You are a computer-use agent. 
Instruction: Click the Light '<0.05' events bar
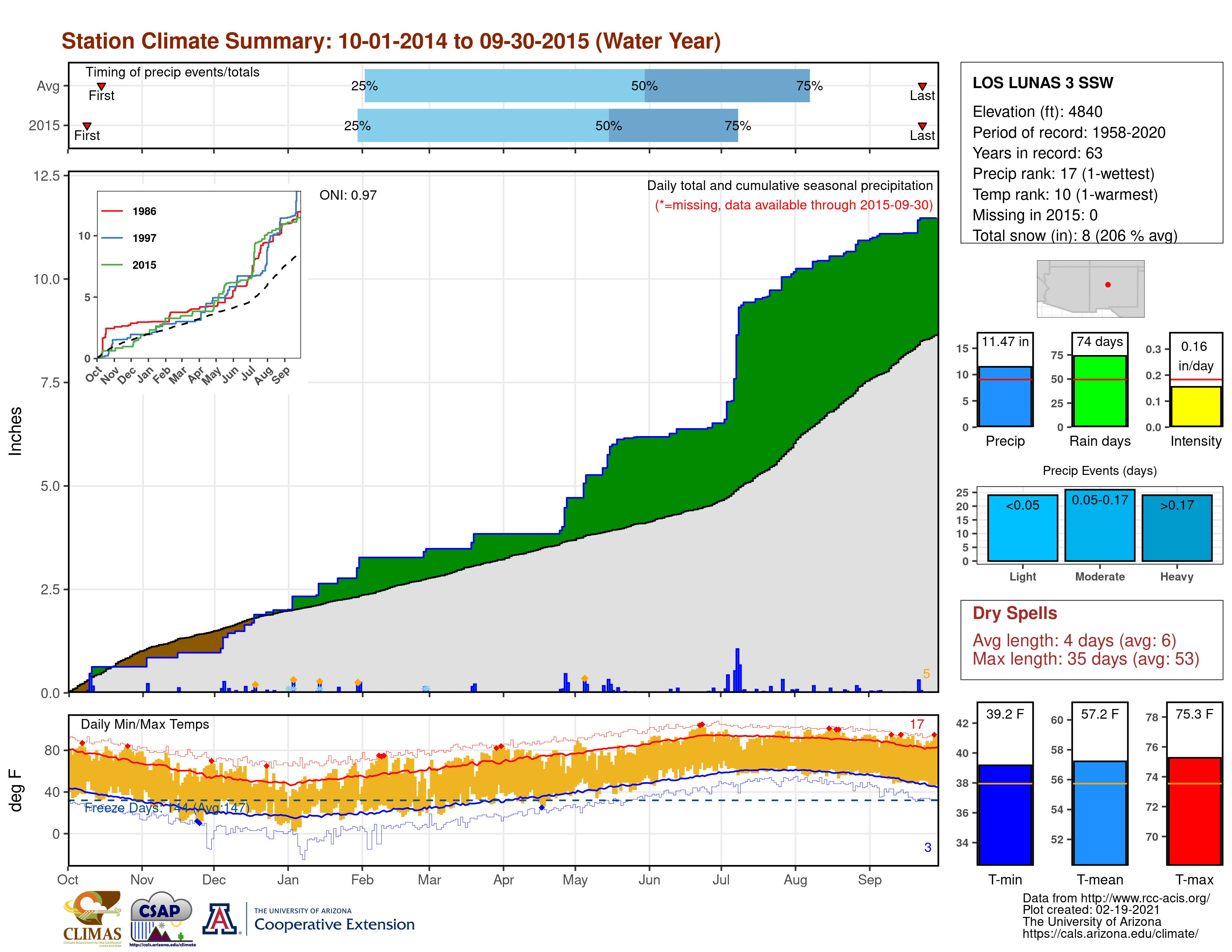pyautogui.click(x=1023, y=528)
